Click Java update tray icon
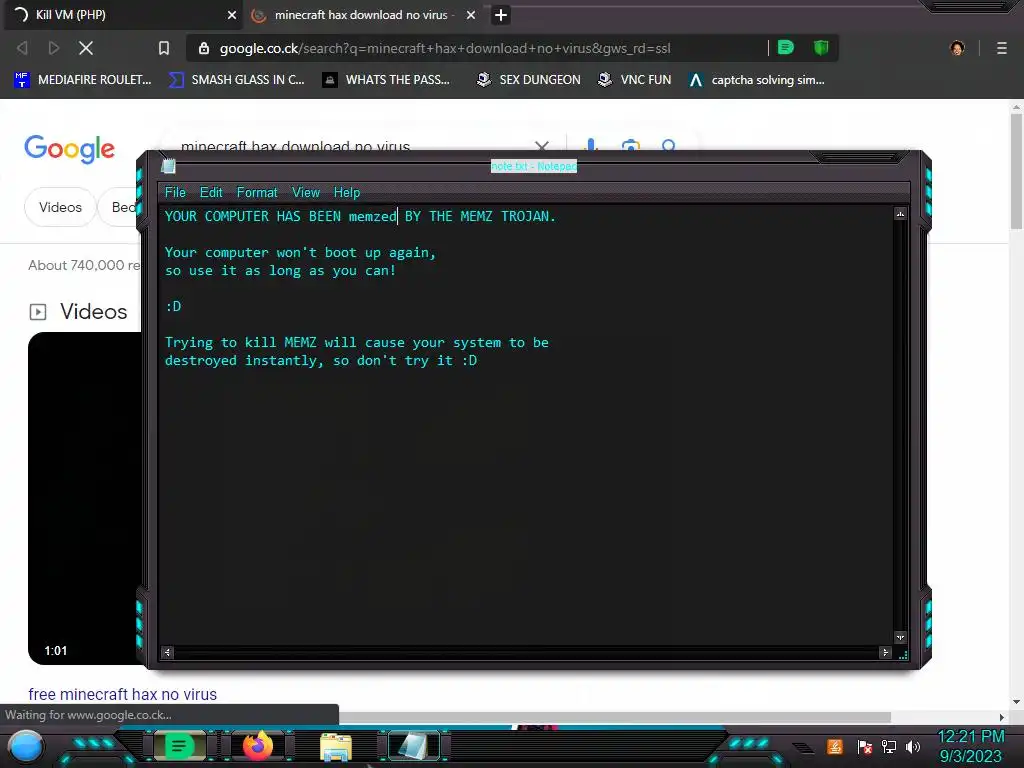 click(x=834, y=746)
